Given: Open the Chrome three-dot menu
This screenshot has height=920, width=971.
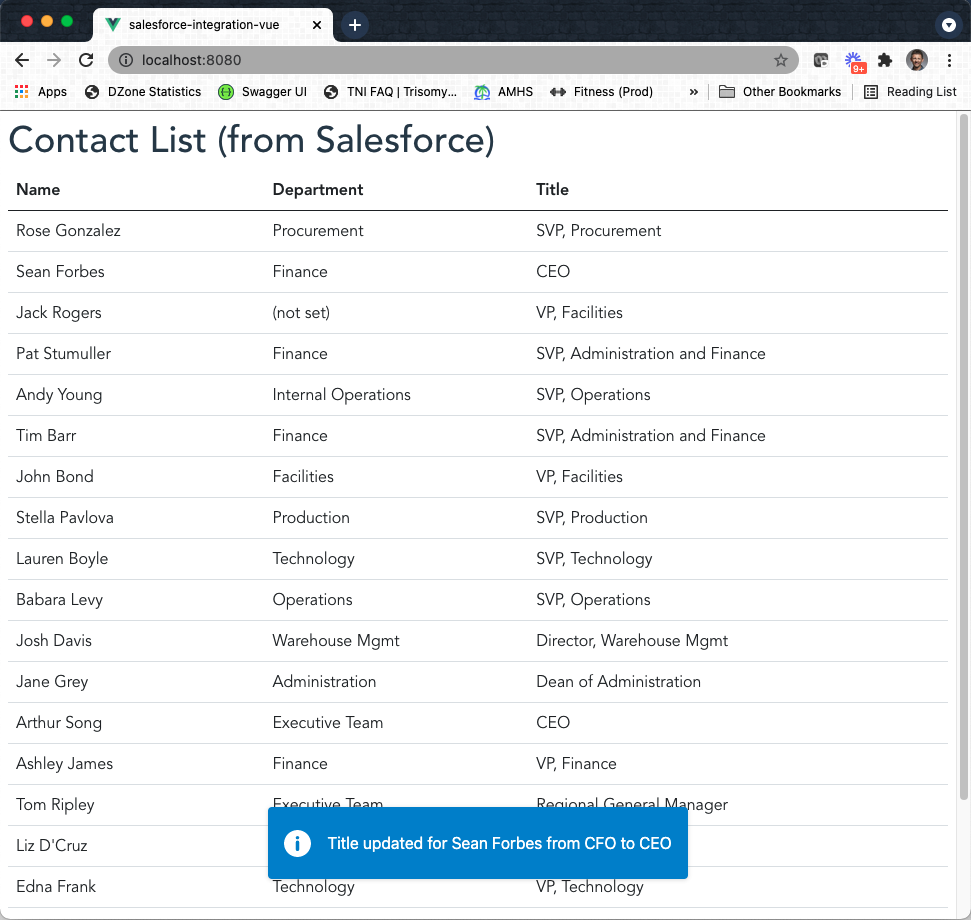Looking at the screenshot, I should point(949,60).
